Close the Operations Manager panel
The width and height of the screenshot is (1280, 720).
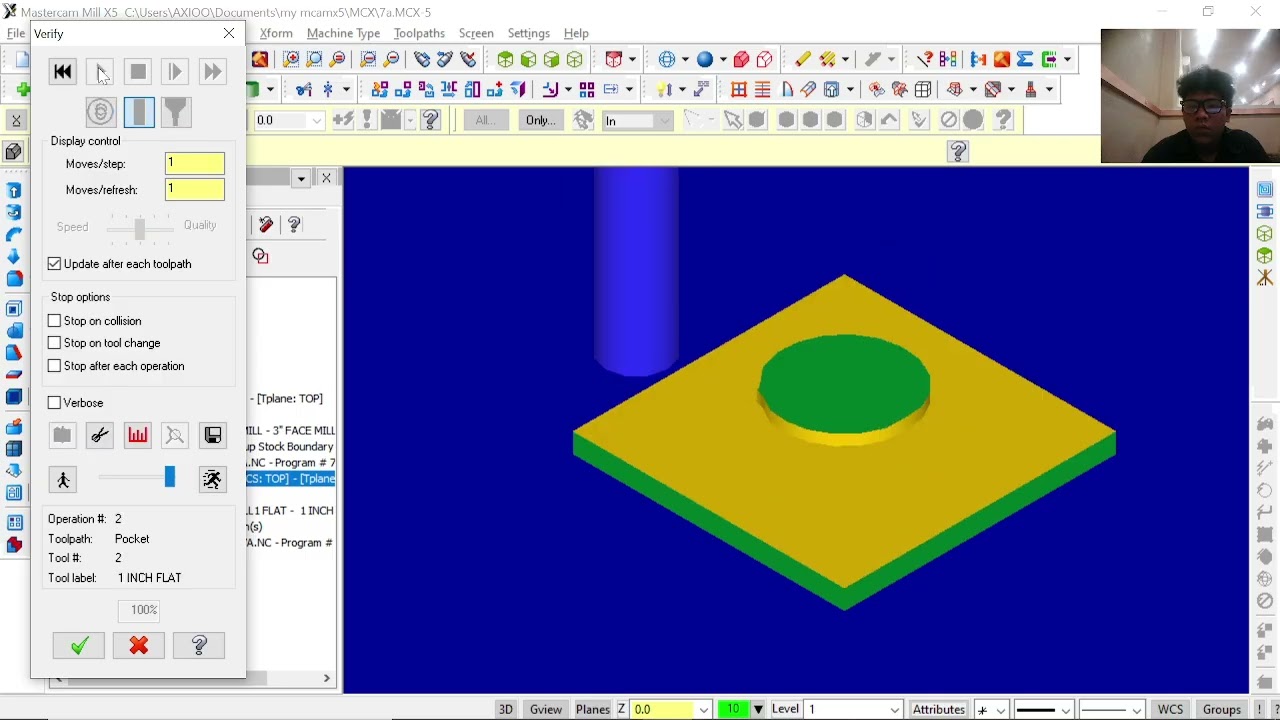click(326, 178)
